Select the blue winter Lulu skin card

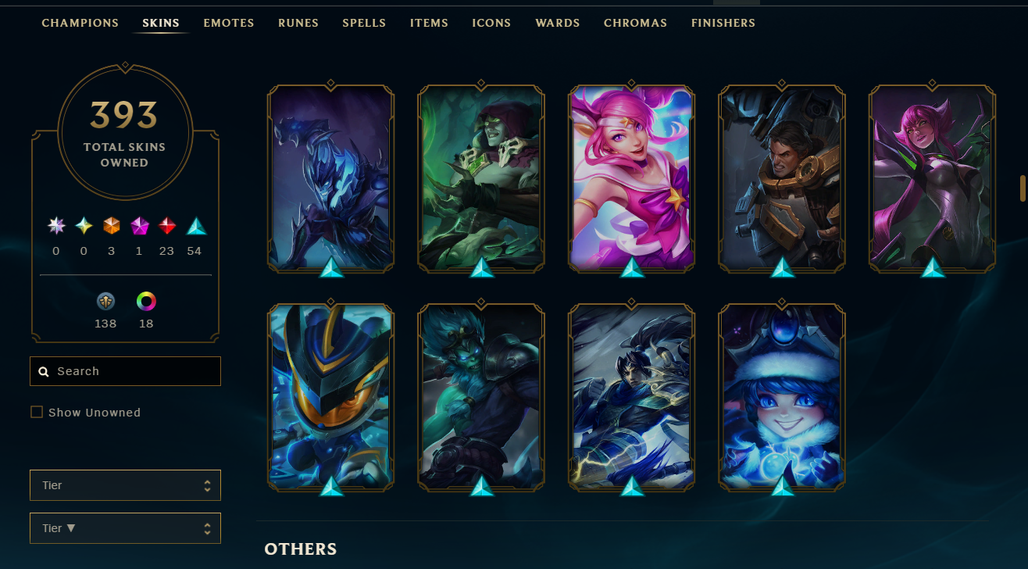[781, 397]
